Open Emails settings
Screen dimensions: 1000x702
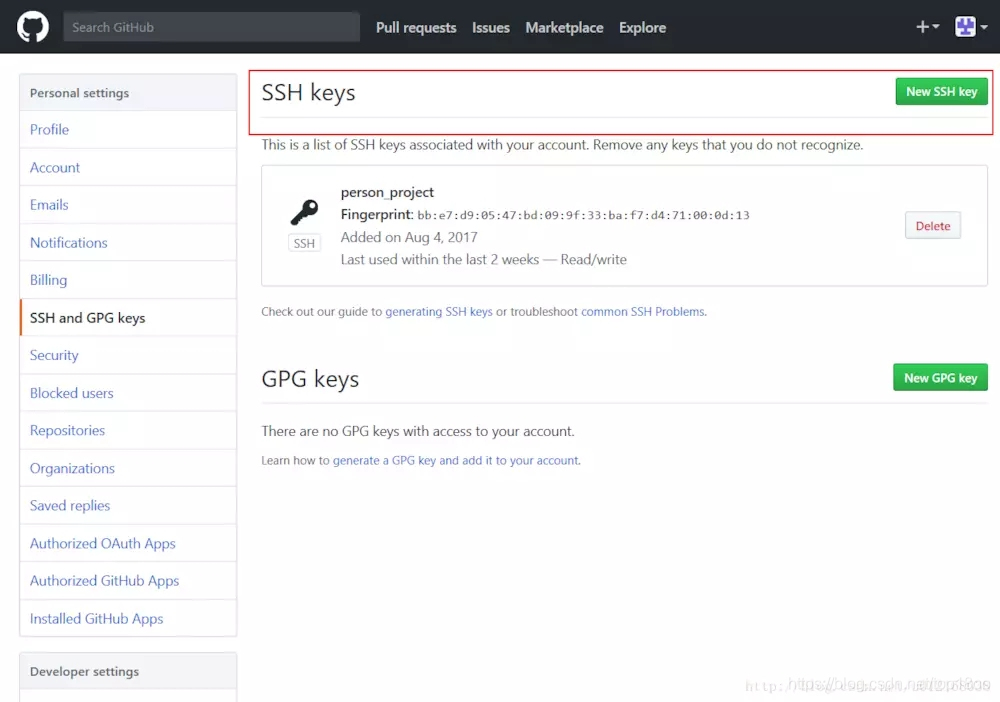pos(128,205)
